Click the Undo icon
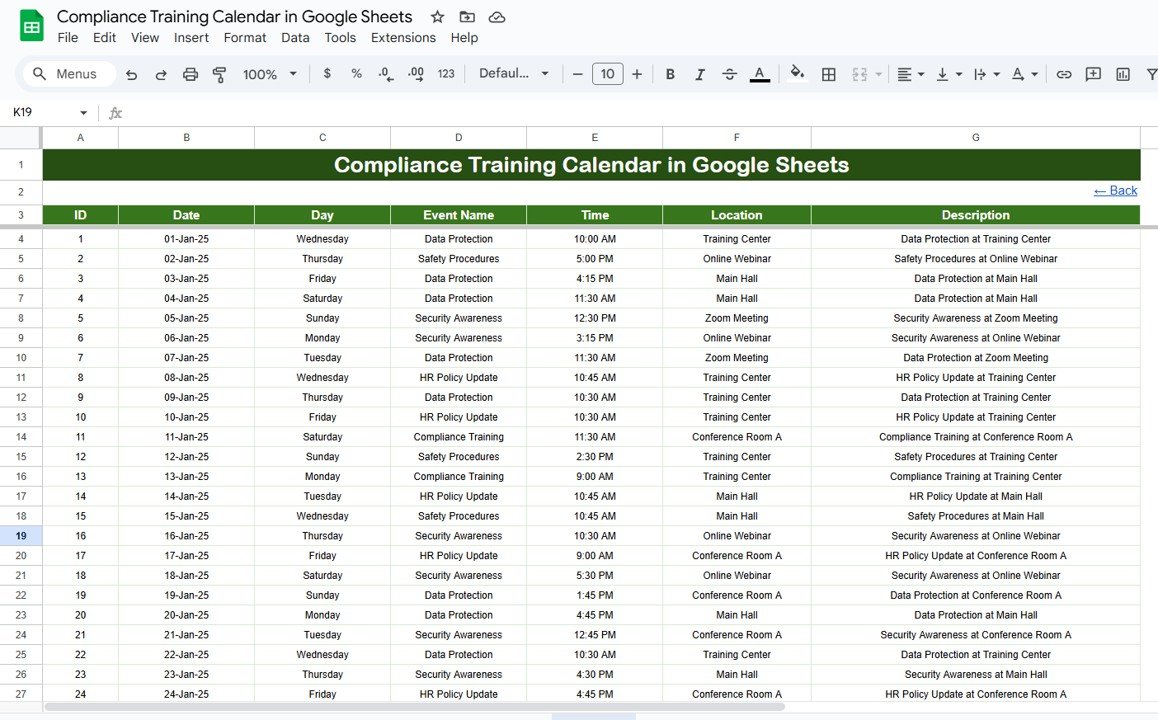The width and height of the screenshot is (1158, 720). [x=131, y=74]
